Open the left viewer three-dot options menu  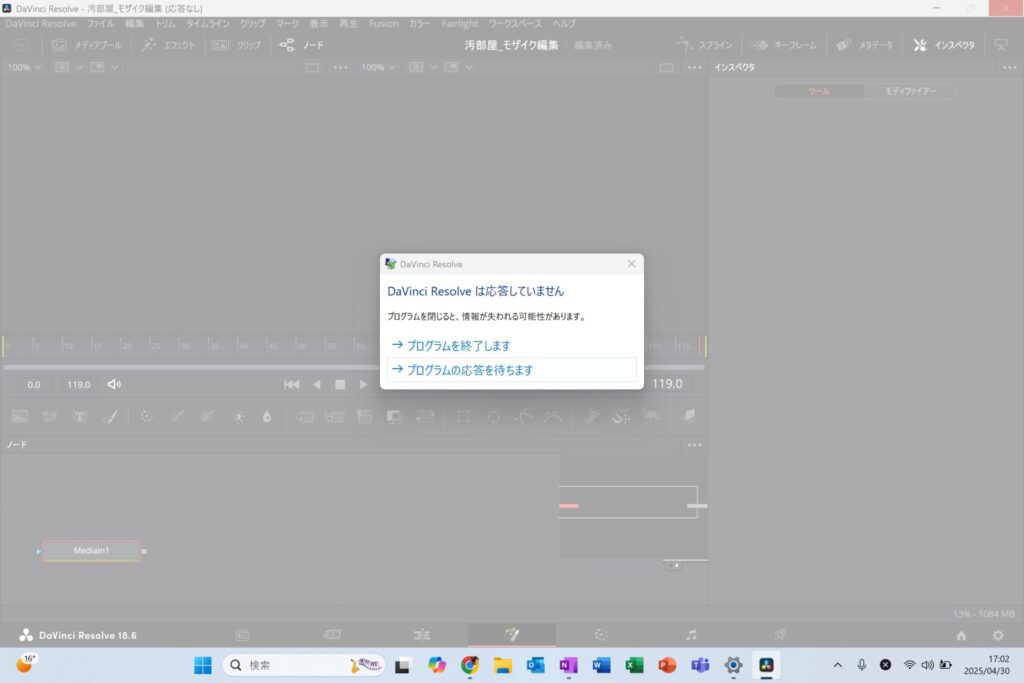point(340,67)
